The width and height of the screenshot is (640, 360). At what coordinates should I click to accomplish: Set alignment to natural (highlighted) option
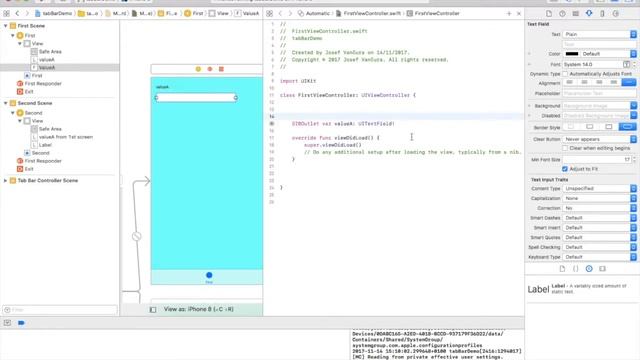629,82
